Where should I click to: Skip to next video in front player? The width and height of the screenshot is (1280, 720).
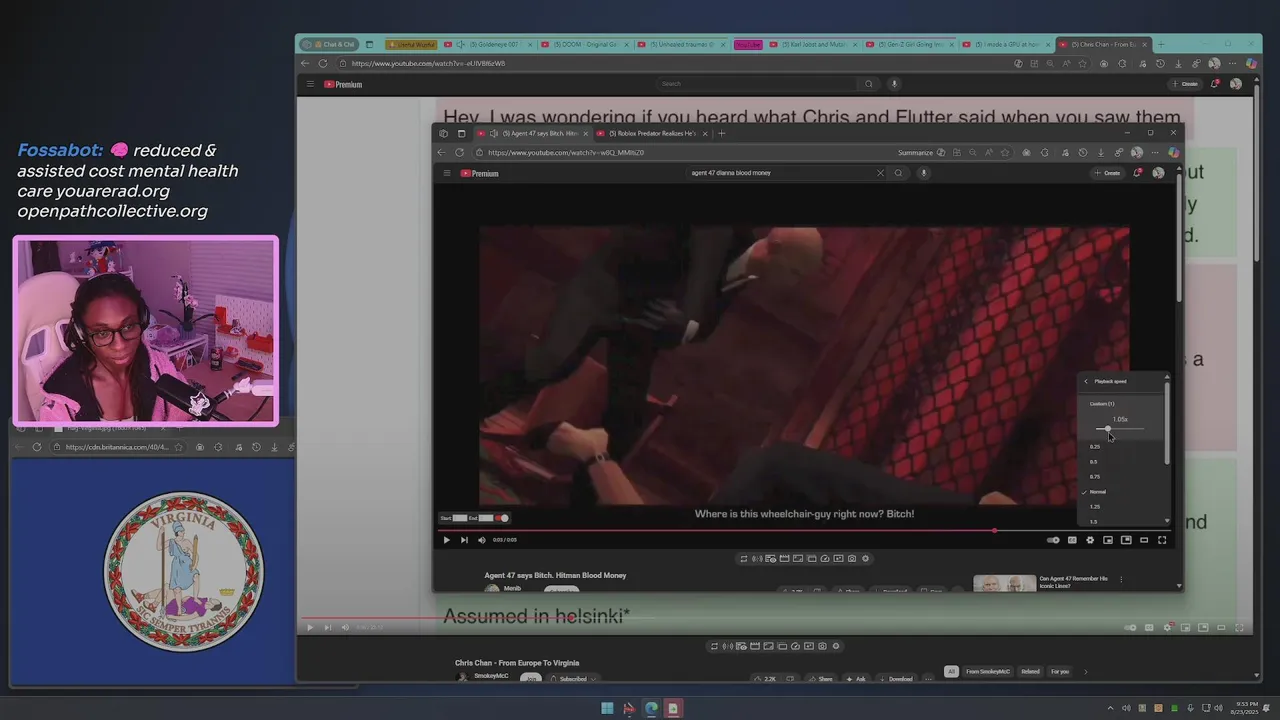[464, 540]
